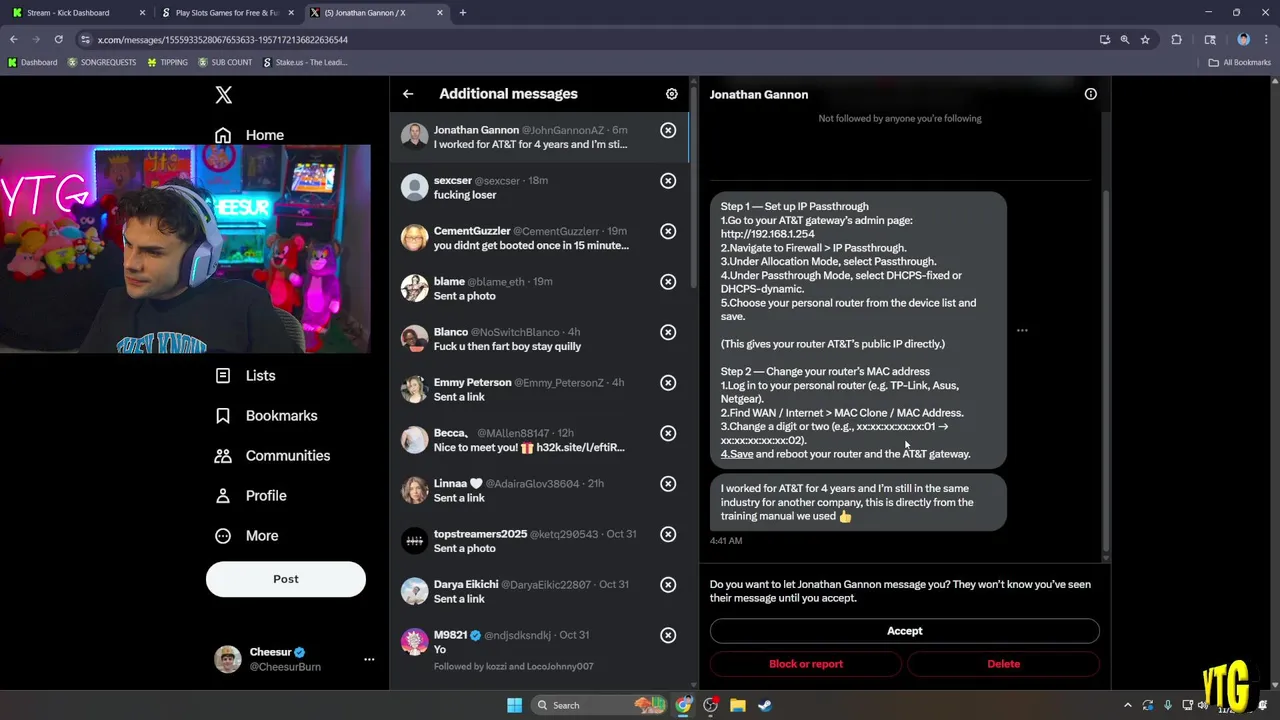Open Blanco conversation
The height and width of the screenshot is (720, 1280).
pos(539,339)
